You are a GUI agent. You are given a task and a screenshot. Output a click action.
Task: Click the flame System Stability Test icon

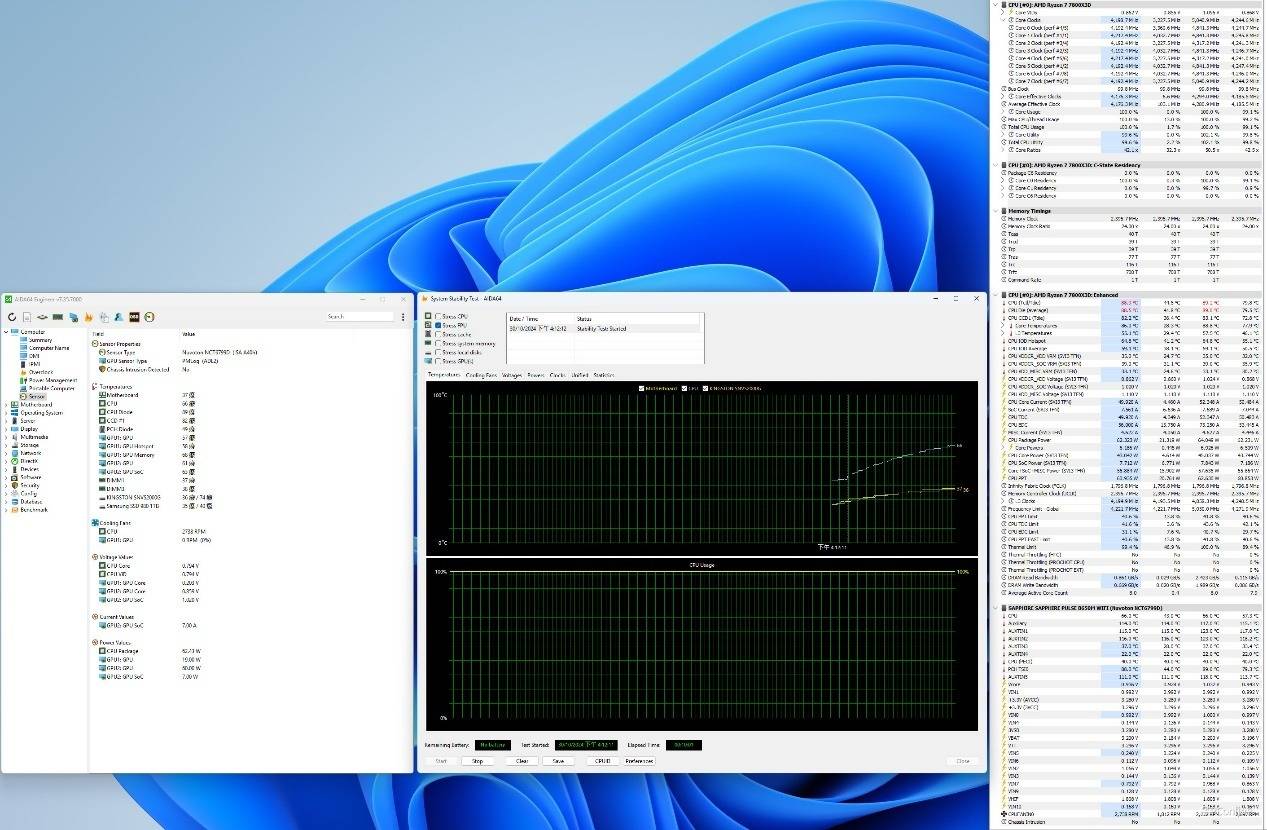[x=88, y=317]
